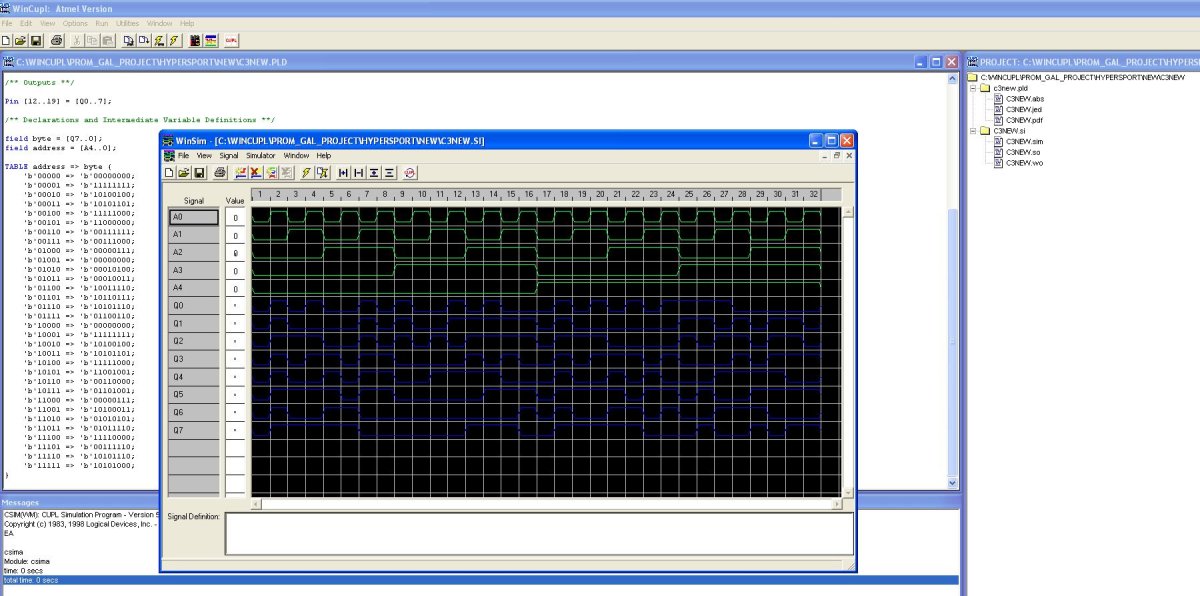Open Help menu in WinSim
The height and width of the screenshot is (596, 1200).
click(324, 156)
